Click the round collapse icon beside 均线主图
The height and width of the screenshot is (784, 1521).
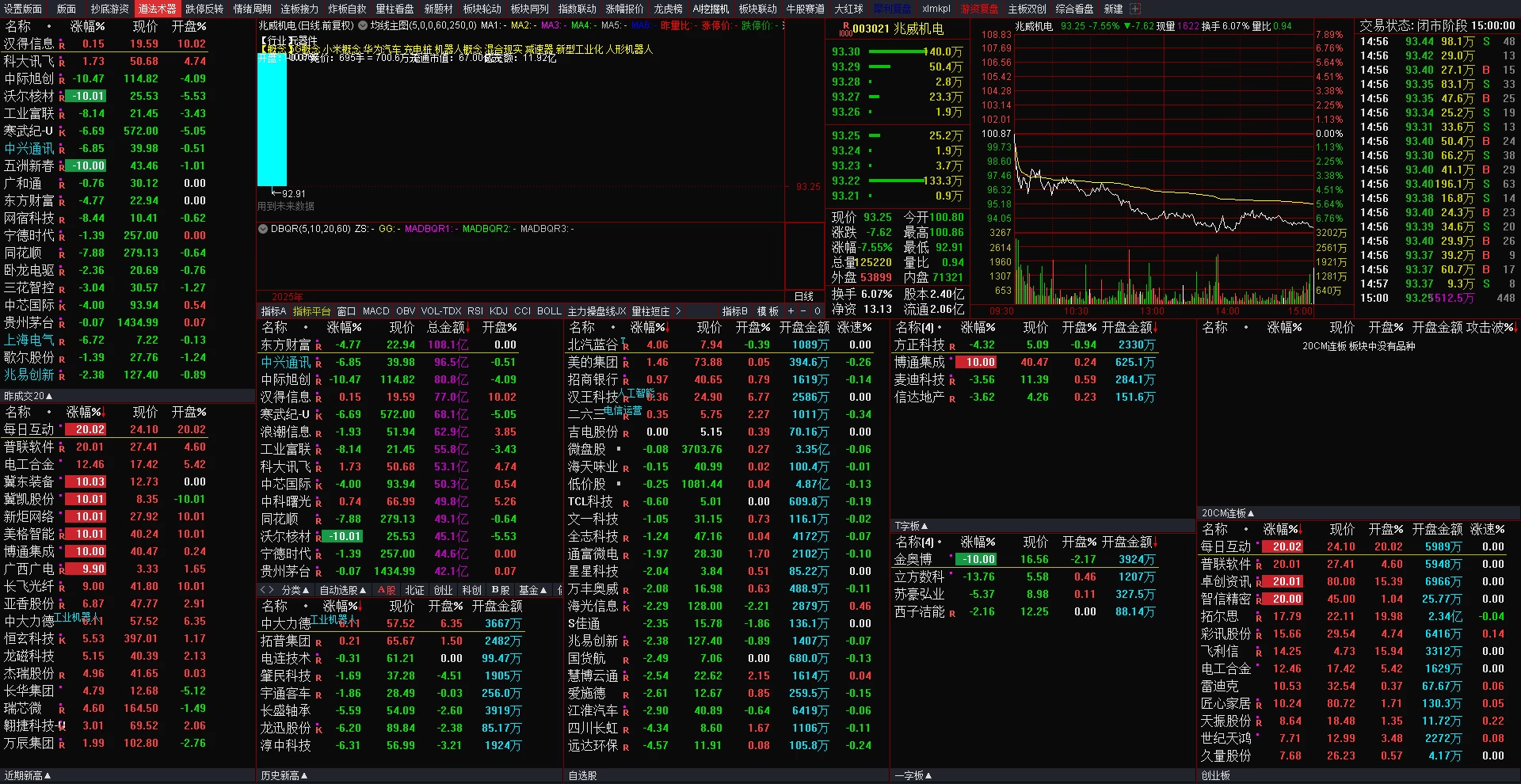[x=363, y=25]
